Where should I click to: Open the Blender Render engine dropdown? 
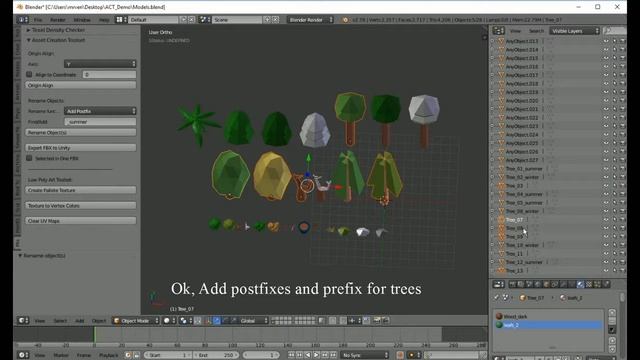[310, 20]
